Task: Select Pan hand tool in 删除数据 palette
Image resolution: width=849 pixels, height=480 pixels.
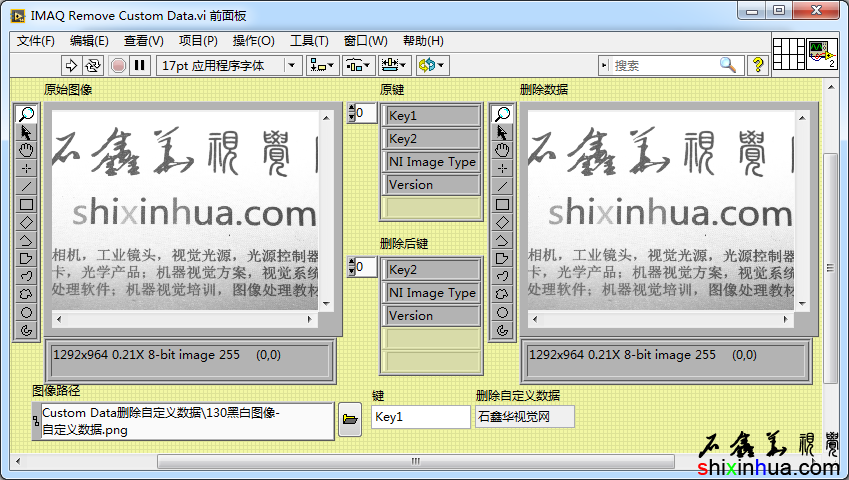Action: 502,150
